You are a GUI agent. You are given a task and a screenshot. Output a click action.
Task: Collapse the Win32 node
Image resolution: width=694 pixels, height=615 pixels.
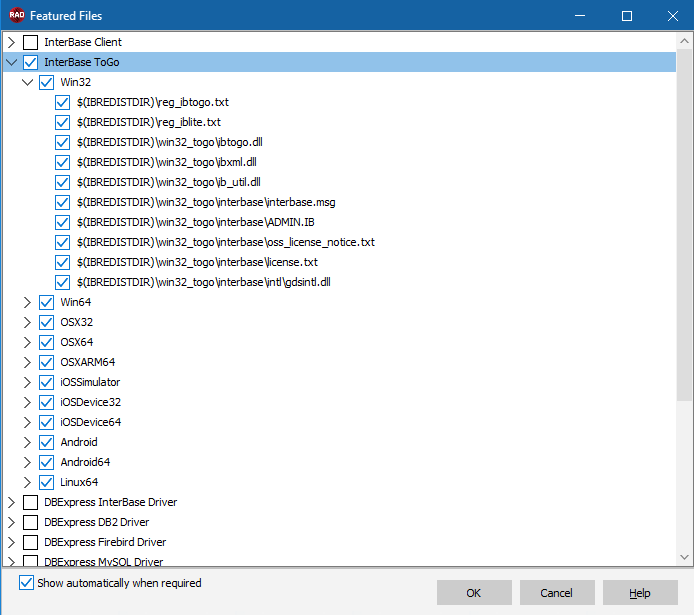[27, 82]
